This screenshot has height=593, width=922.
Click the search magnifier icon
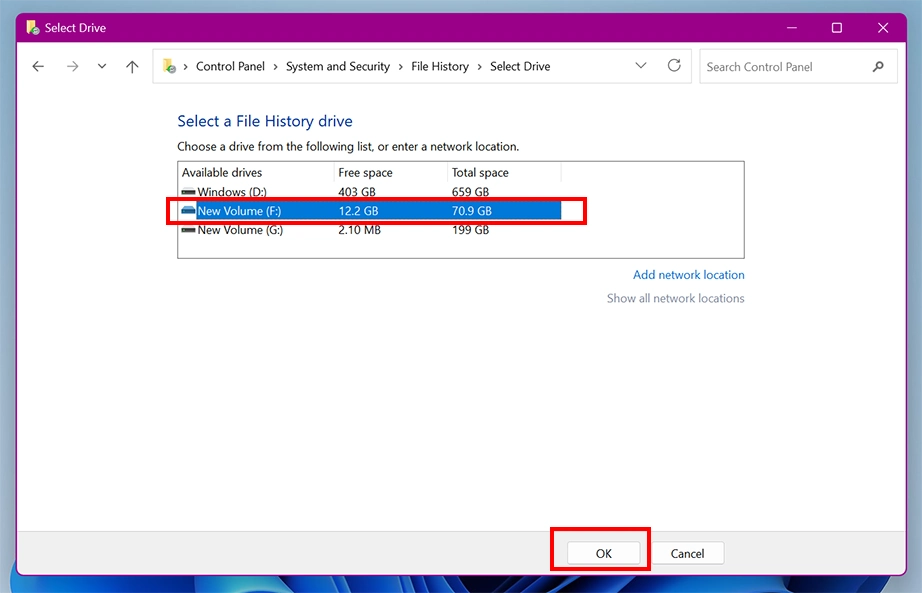pos(878,66)
